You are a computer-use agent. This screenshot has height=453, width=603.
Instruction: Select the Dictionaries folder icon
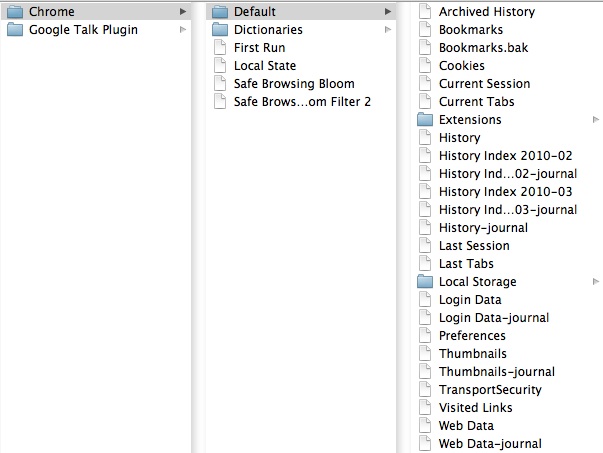(x=220, y=30)
